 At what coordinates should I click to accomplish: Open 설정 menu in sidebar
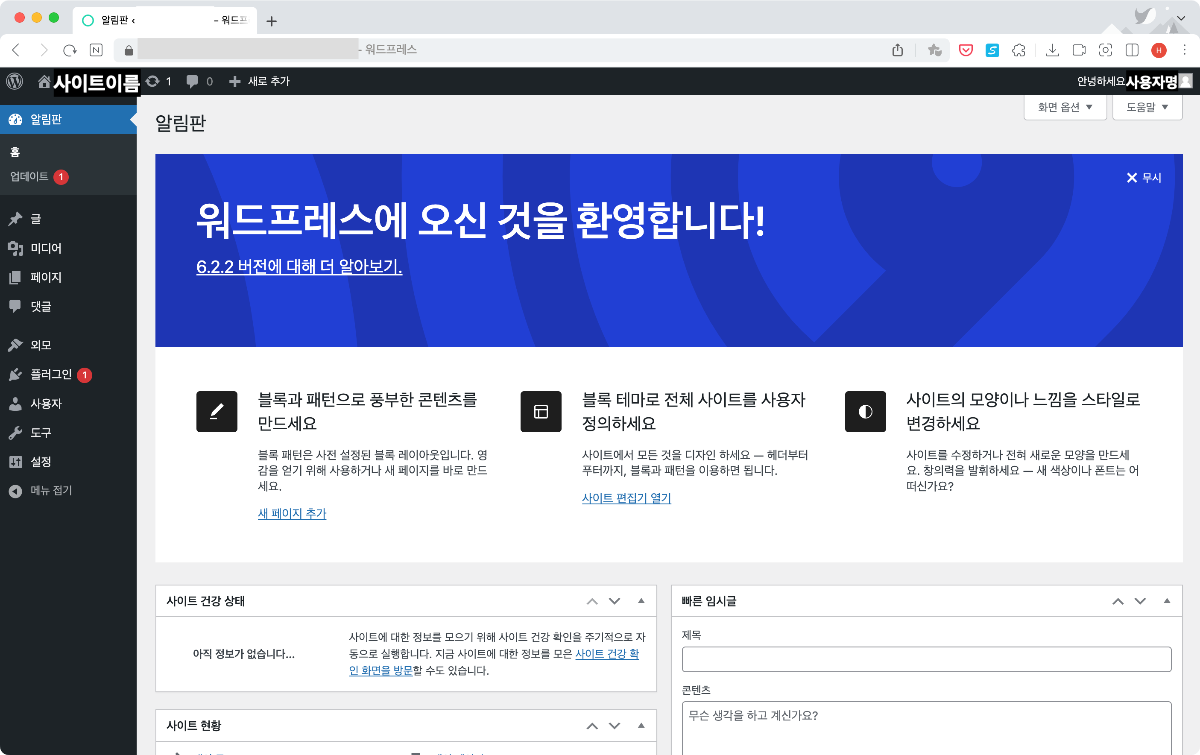68,462
